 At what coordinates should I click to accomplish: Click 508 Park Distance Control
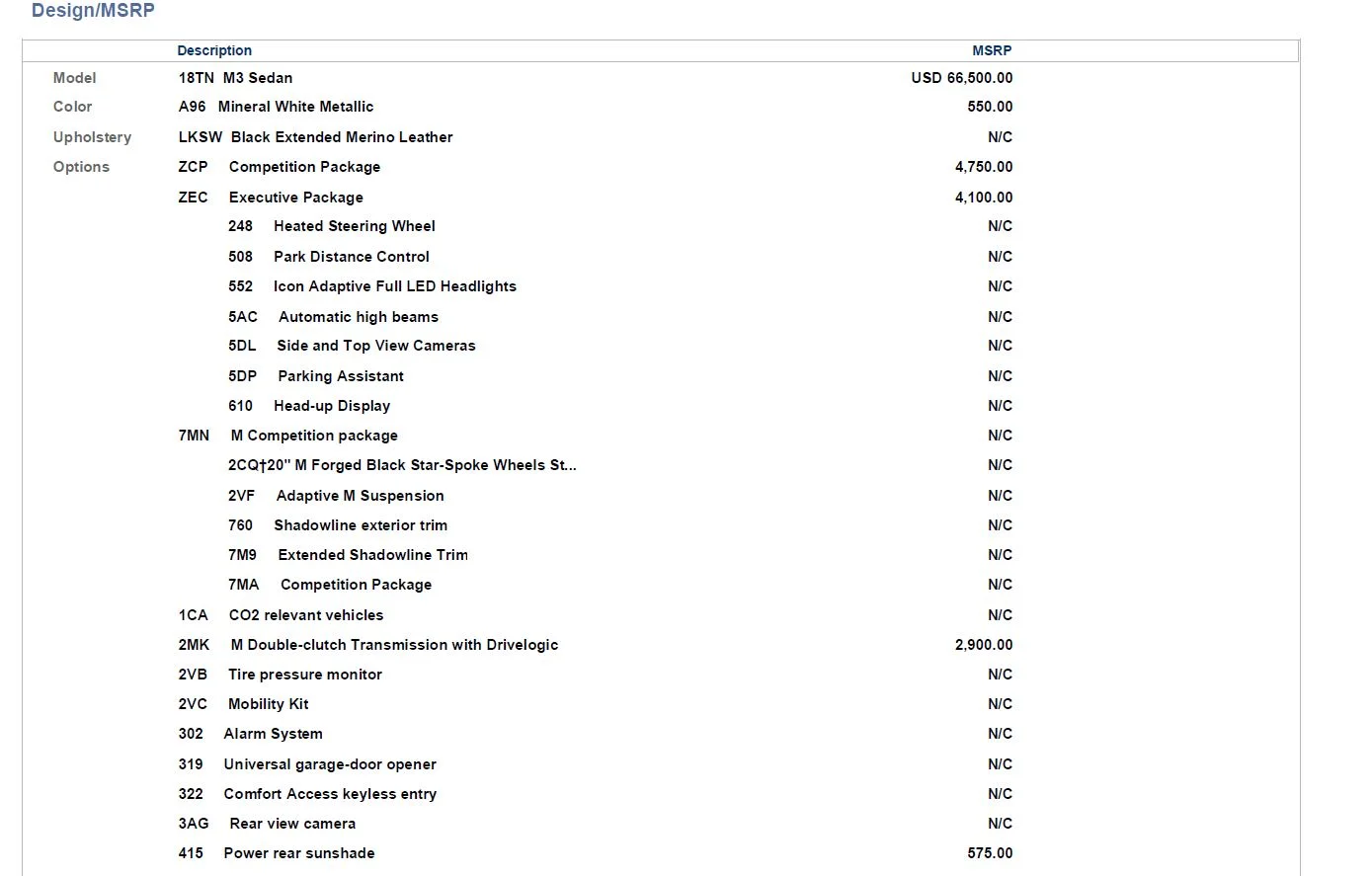328,257
